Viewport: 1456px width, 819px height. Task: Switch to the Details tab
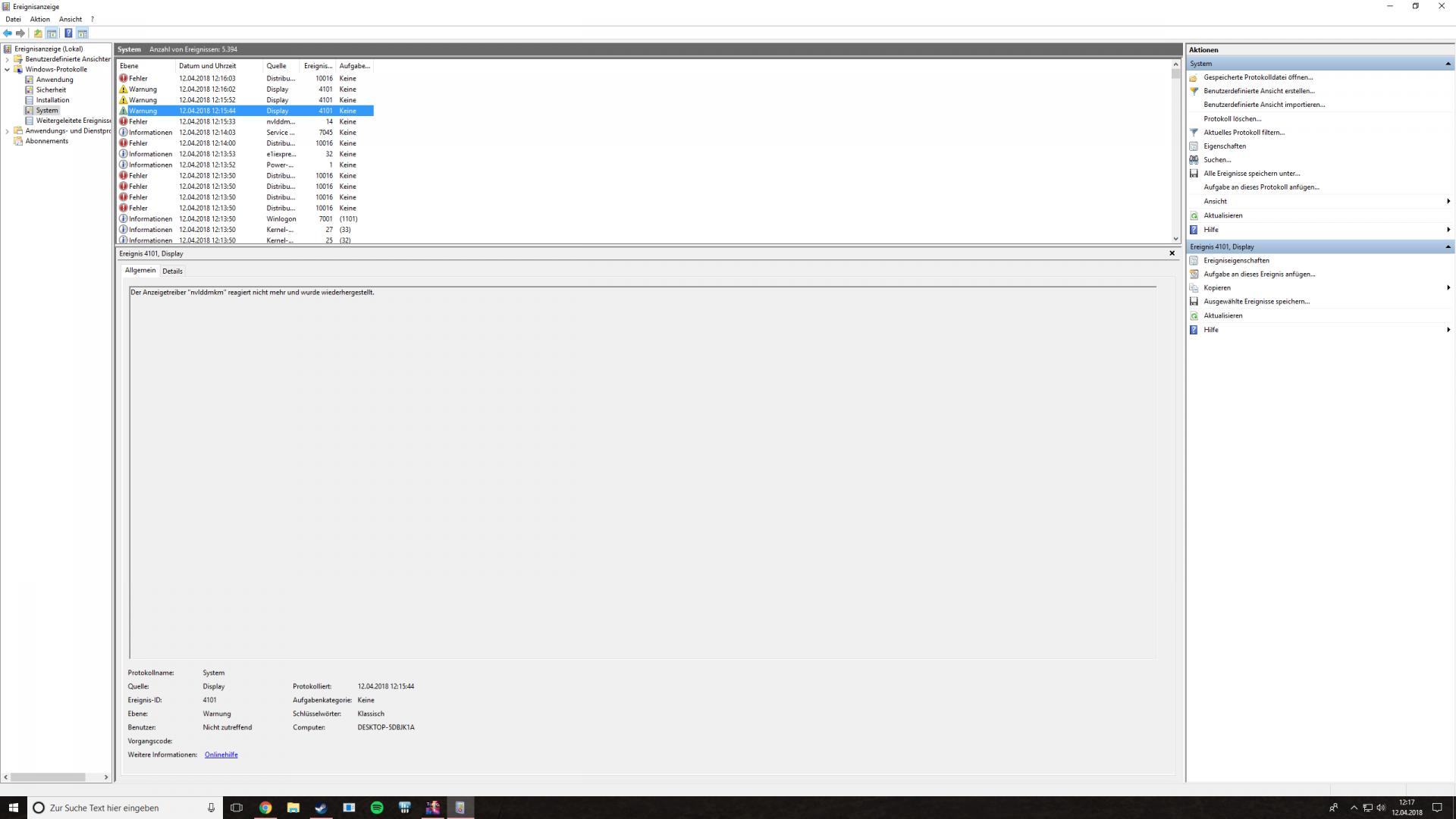pyautogui.click(x=172, y=271)
